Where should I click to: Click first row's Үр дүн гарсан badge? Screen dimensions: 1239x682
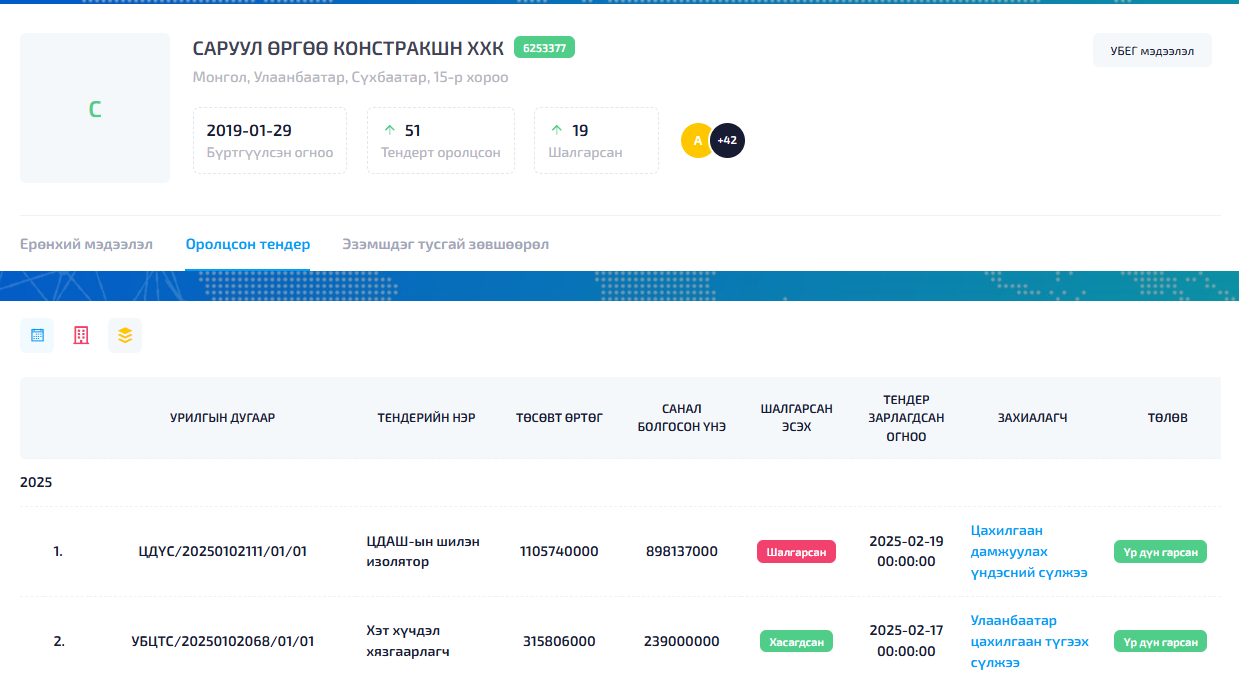(1160, 552)
